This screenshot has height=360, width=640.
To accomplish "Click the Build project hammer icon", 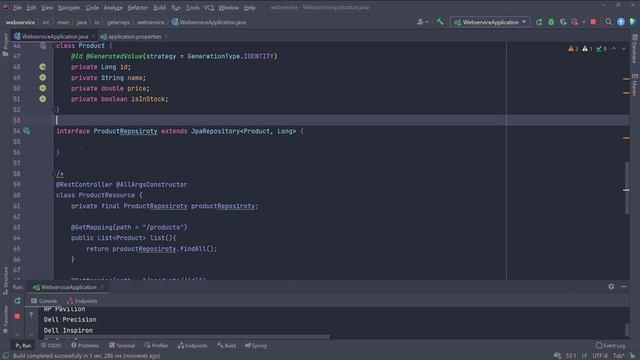I will (x=440, y=22).
